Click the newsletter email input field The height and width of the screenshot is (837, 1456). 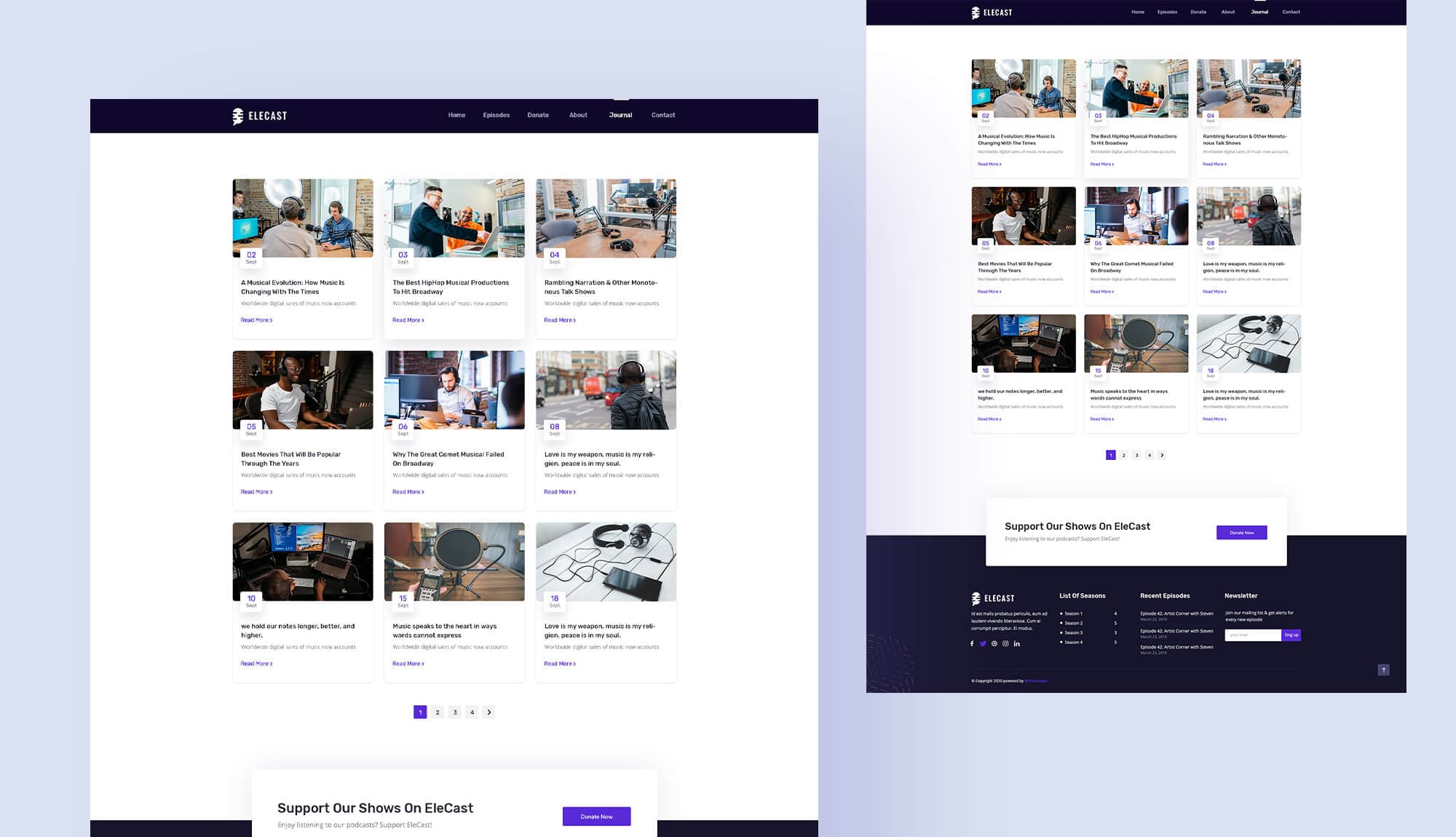[1252, 635]
